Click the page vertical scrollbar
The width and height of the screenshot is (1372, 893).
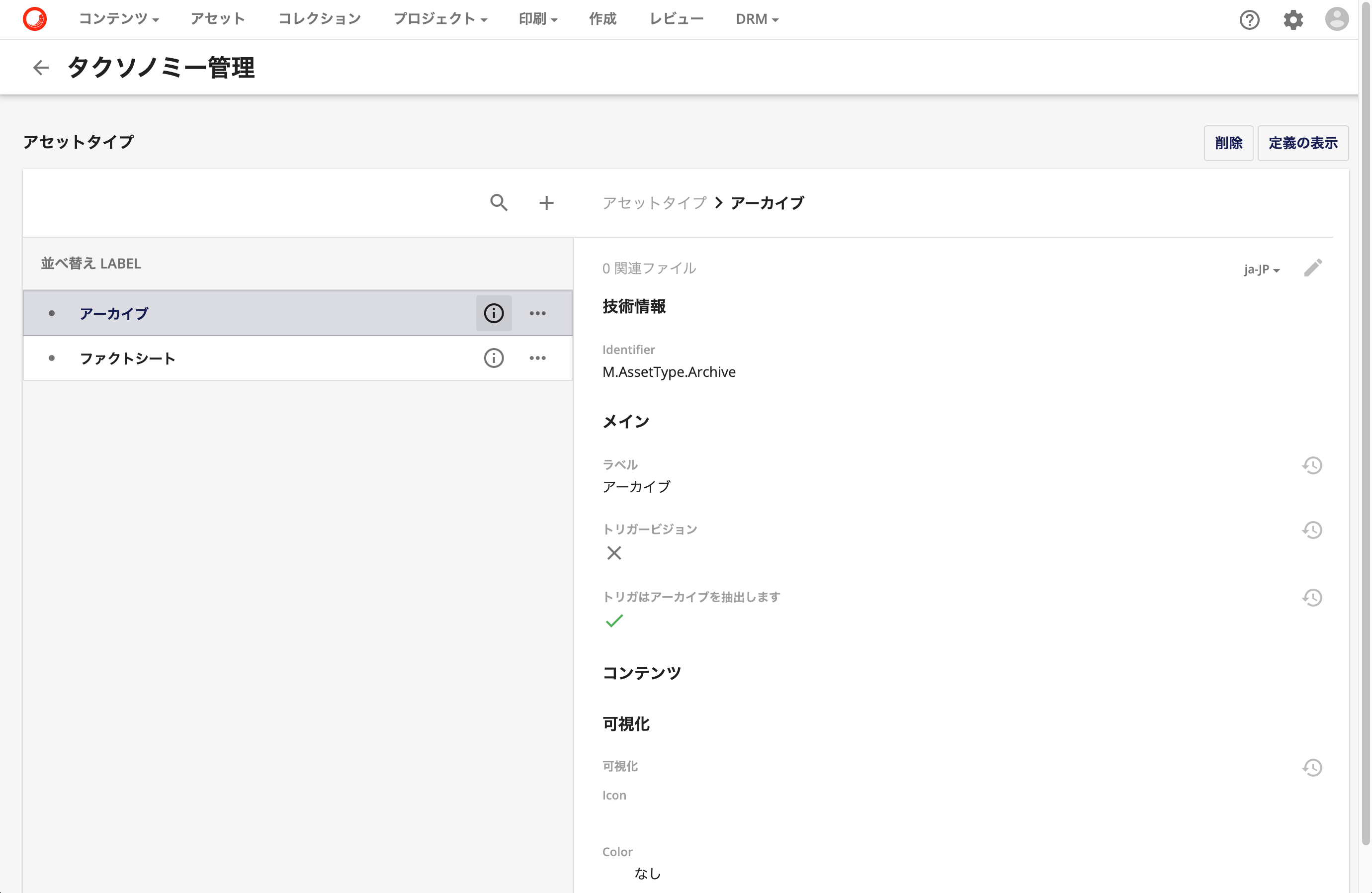click(1366, 424)
